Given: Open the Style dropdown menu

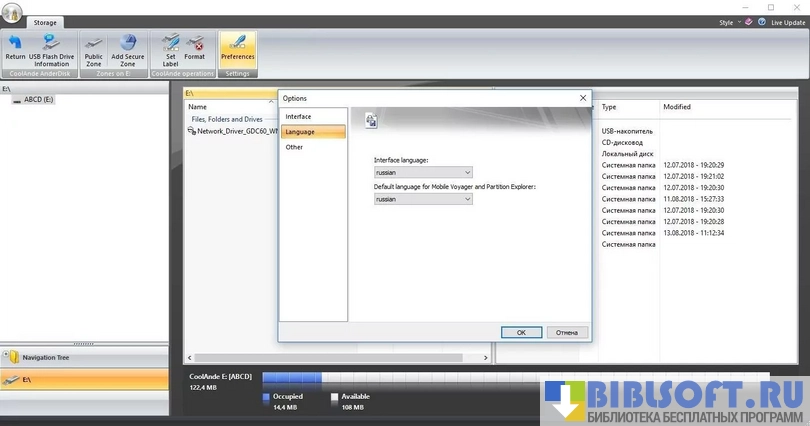Looking at the screenshot, I should (x=729, y=22).
